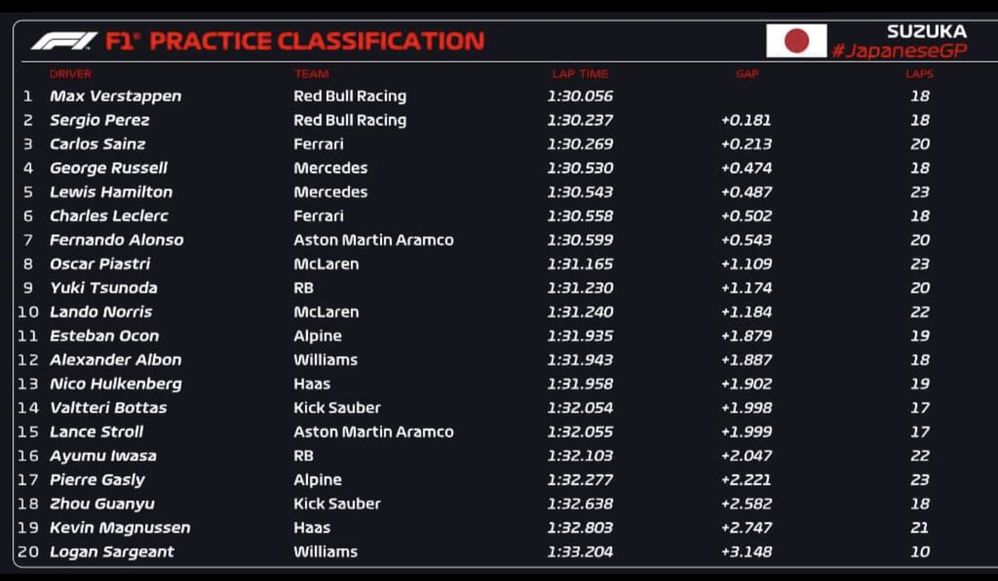Screen dimensions: 998x581
Task: Click Sergio Perez driver row
Action: coord(99,120)
